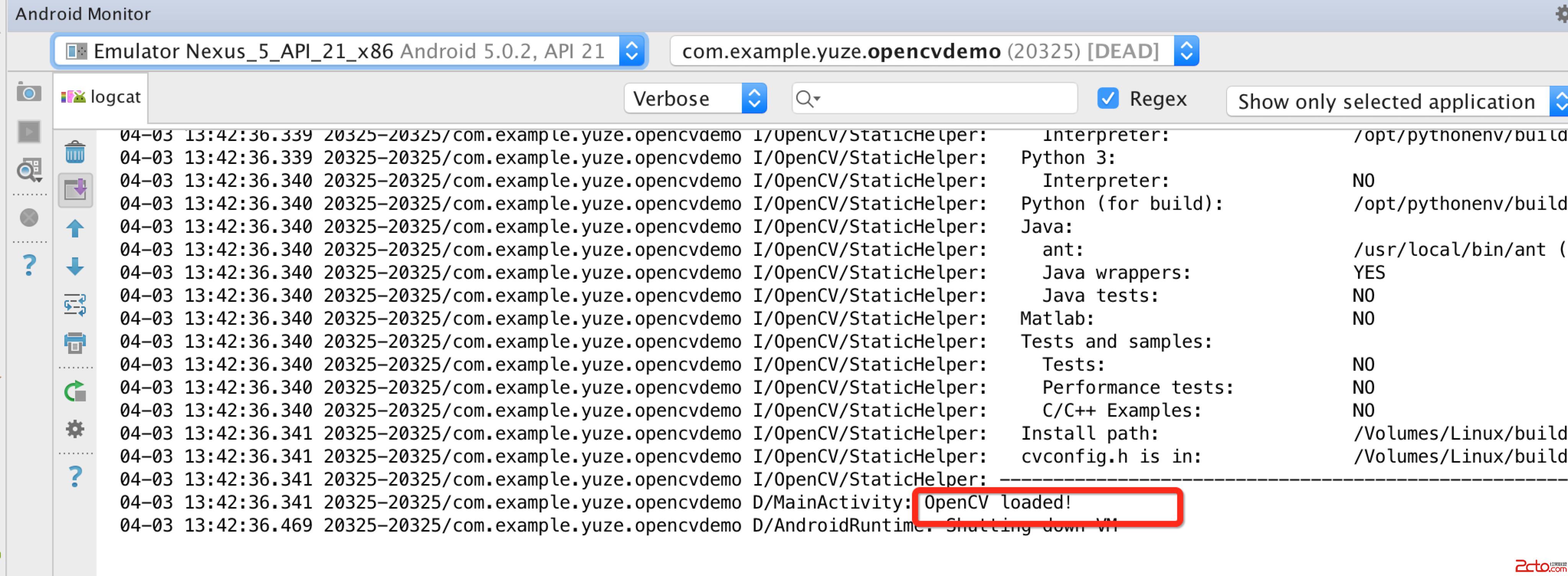Enable Show only selected application toggle
This screenshot has width=1568, height=576.
1383,99
